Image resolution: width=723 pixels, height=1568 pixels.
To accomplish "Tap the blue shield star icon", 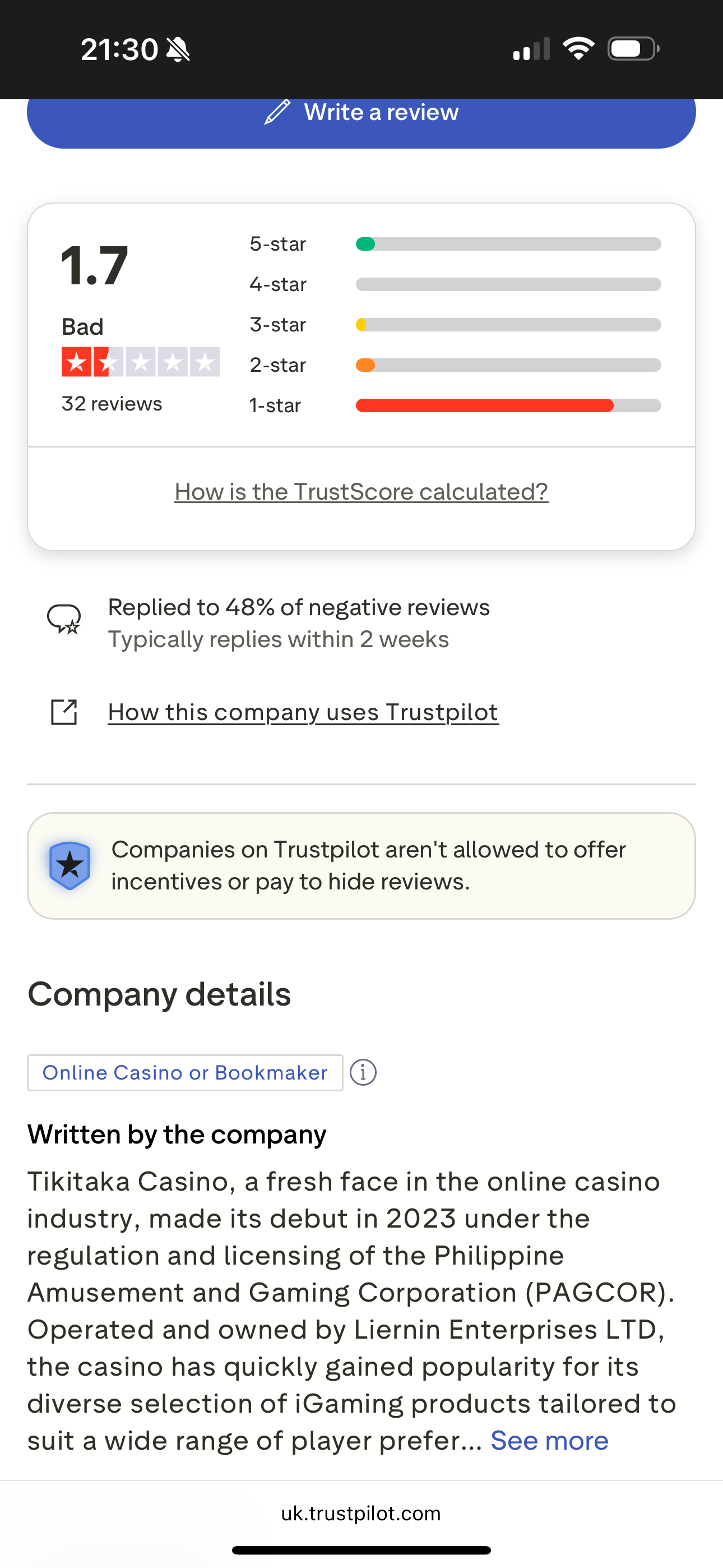I will [x=70, y=865].
